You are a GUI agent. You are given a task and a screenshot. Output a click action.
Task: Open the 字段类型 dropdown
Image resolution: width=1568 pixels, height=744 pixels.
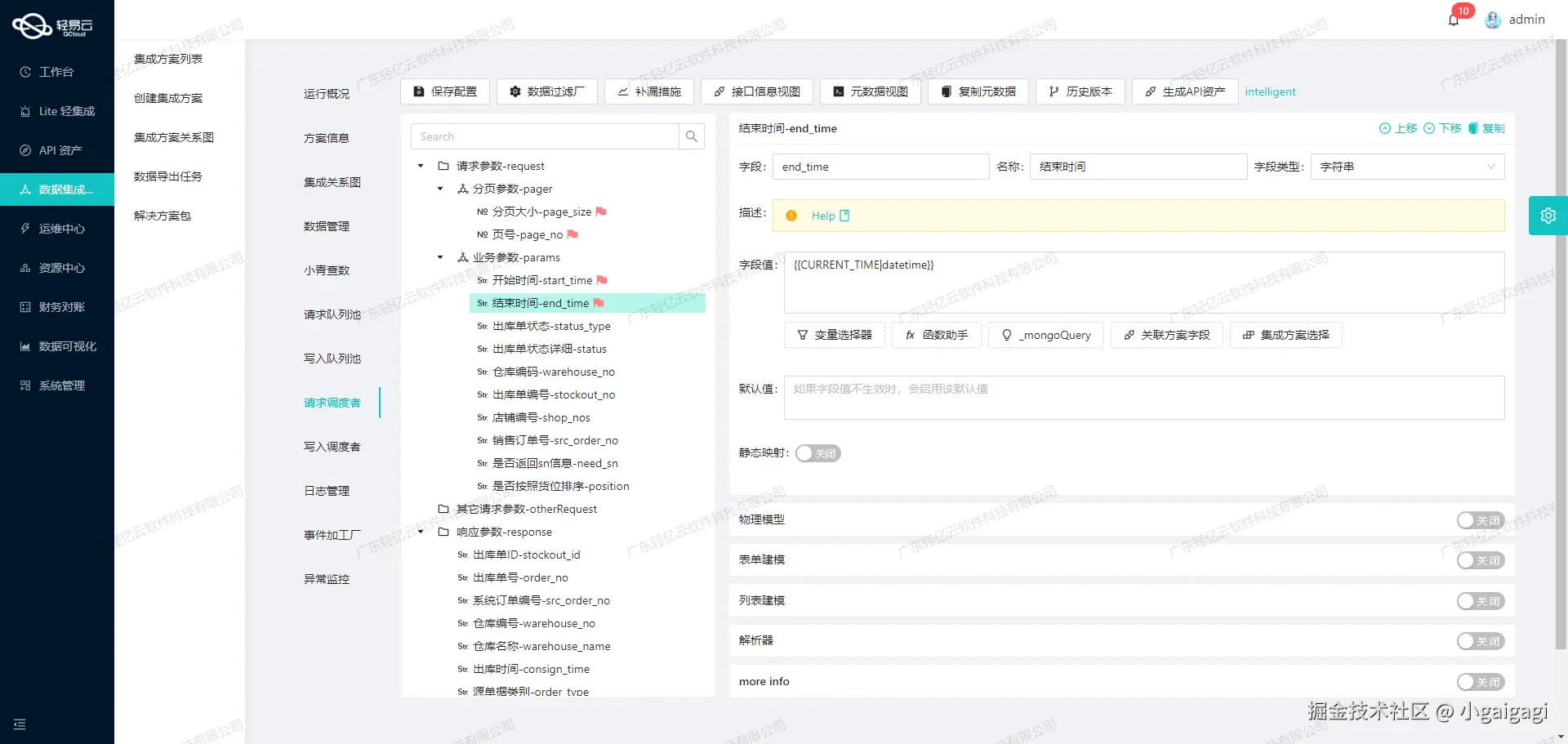click(x=1406, y=167)
